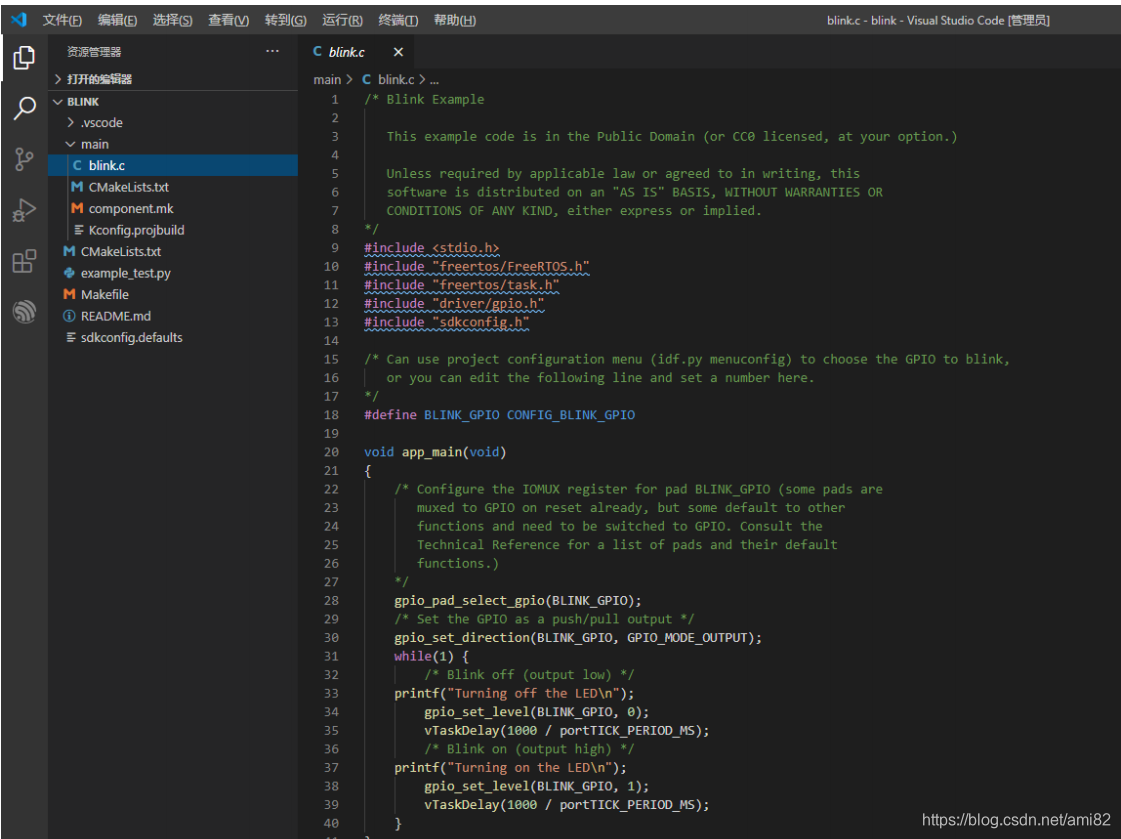Click the info icon beside README.md
Screen dimensions: 1121x839
point(69,316)
